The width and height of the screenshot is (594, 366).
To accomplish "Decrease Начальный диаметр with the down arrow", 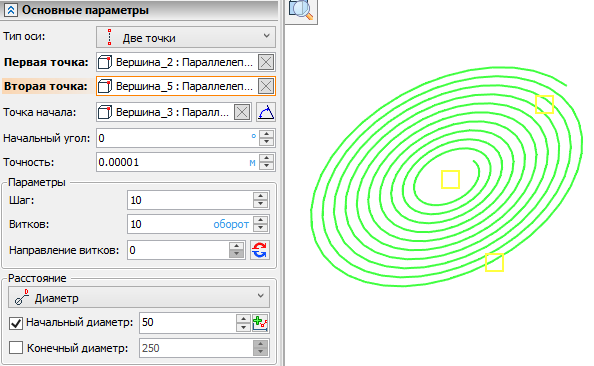I will [243, 327].
